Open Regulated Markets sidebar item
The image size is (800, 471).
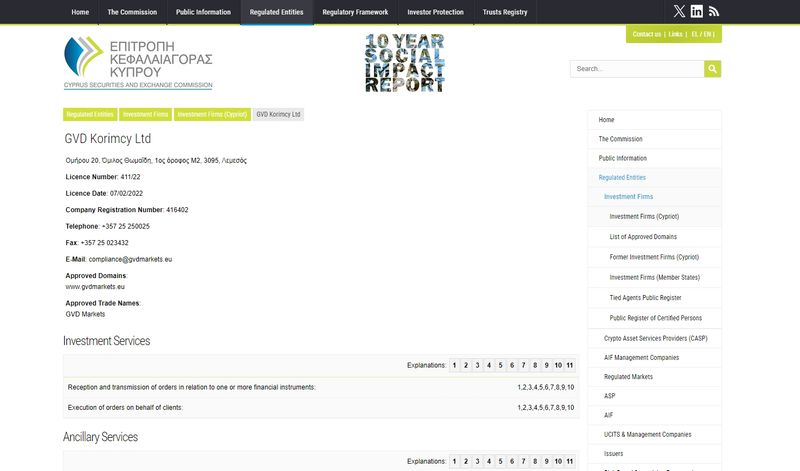click(655, 377)
